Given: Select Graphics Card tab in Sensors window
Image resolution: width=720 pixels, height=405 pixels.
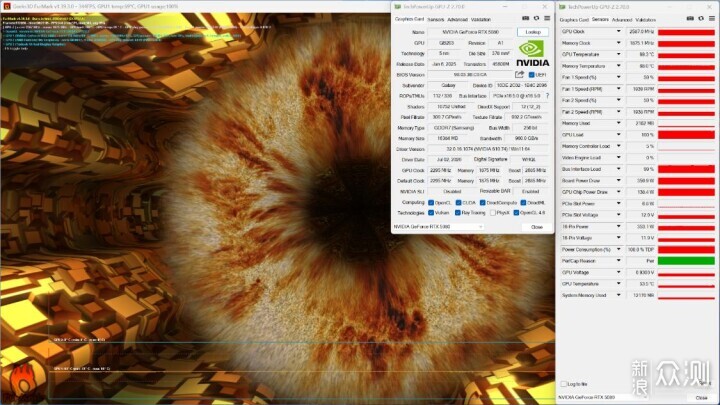Looking at the screenshot, I should pos(574,20).
